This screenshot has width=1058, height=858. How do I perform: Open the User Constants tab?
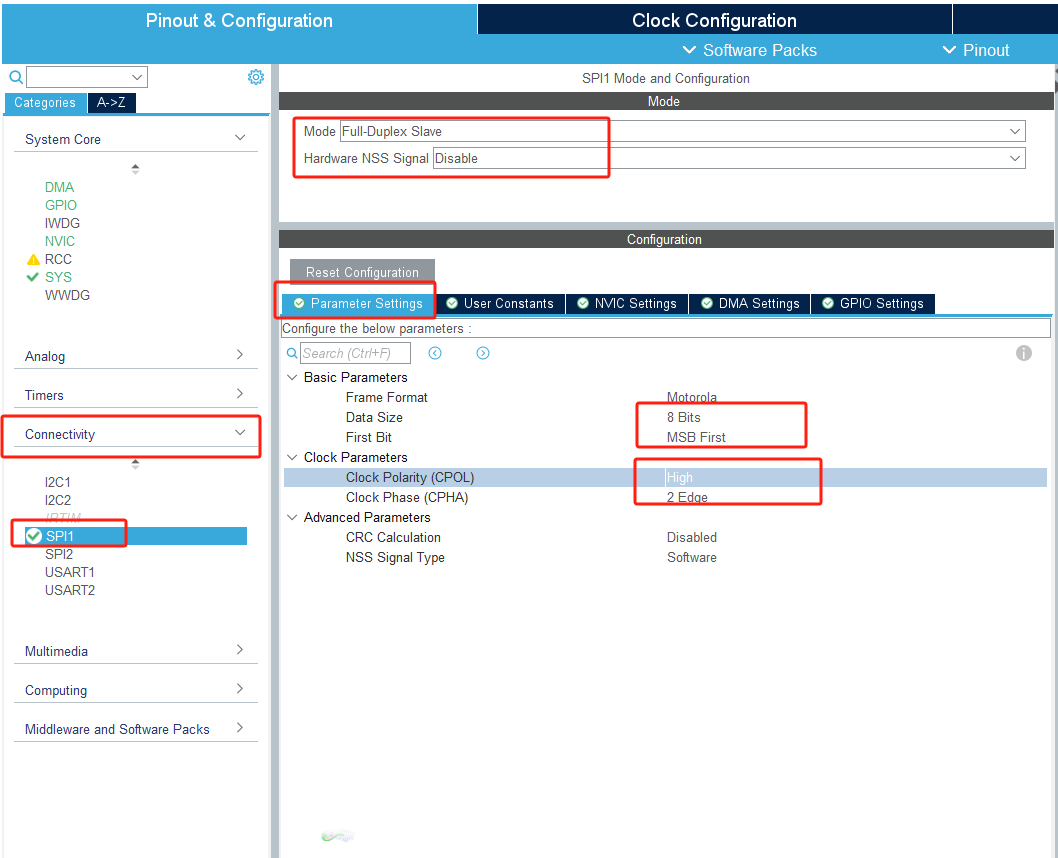point(500,304)
